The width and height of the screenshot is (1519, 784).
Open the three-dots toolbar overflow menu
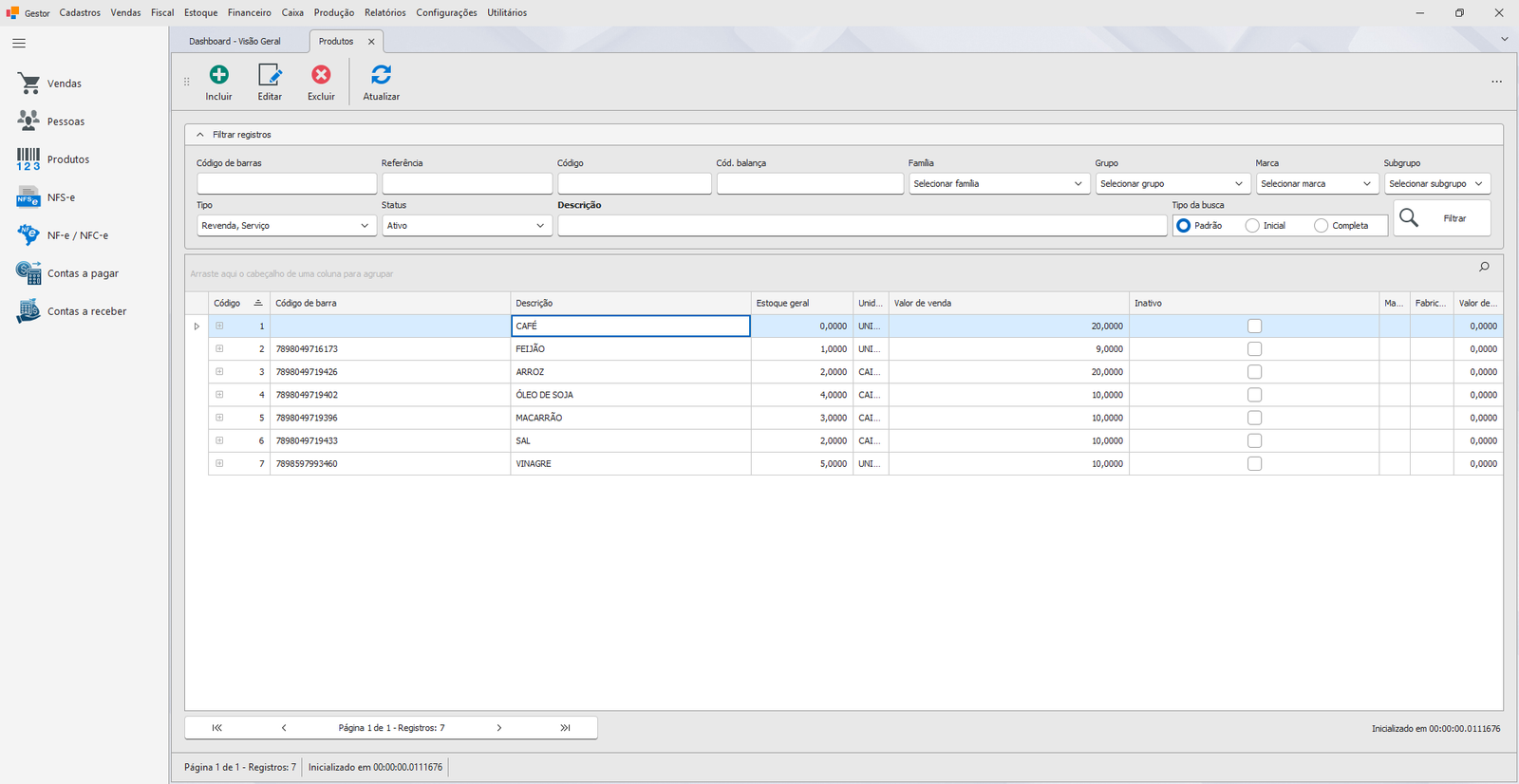coord(1496,82)
